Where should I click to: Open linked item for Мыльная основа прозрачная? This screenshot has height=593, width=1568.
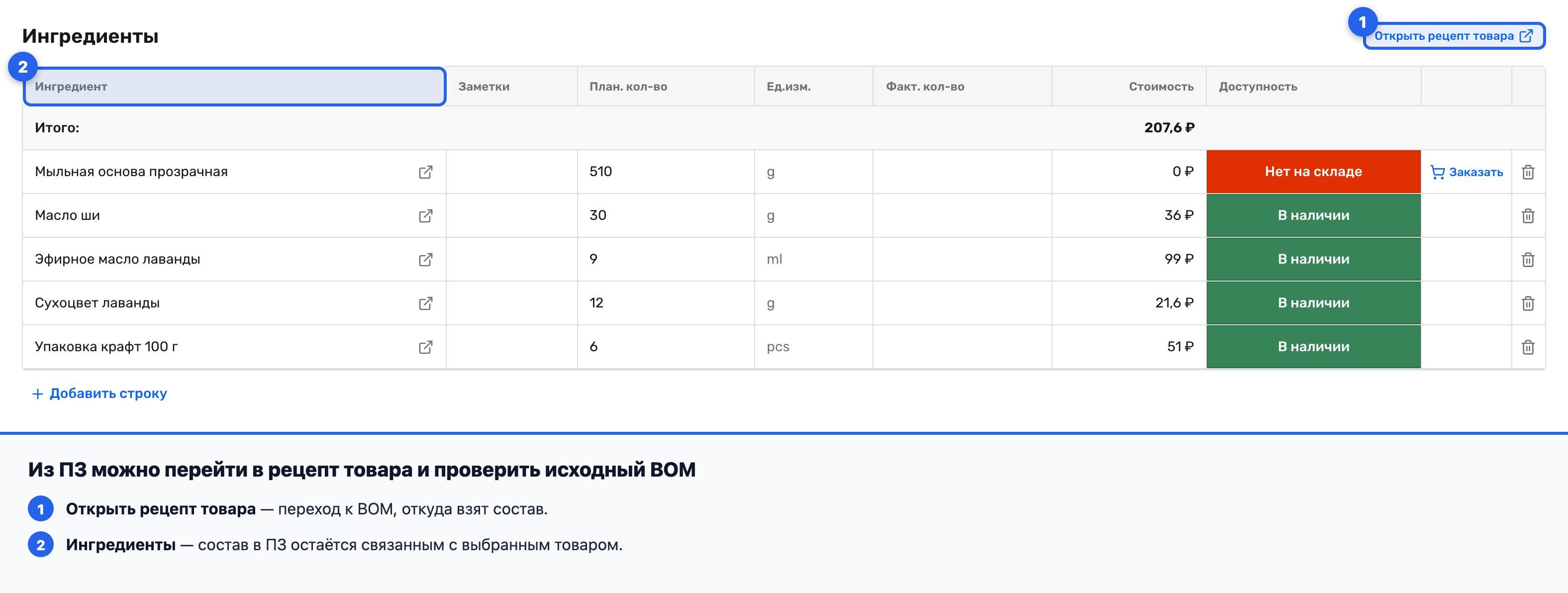click(425, 172)
